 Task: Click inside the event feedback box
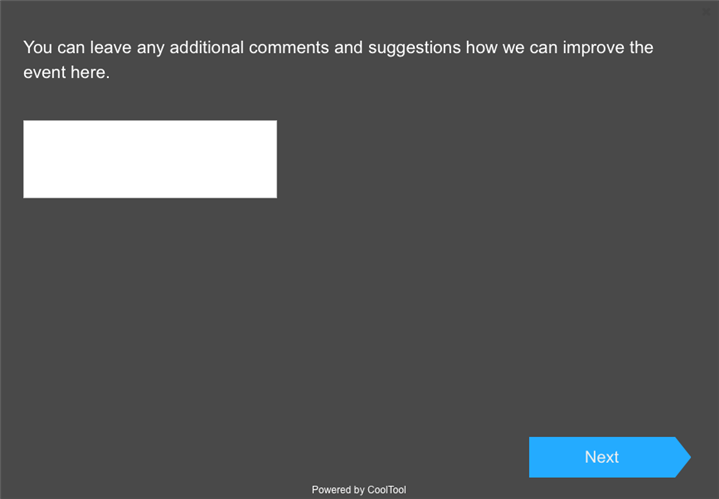[x=150, y=159]
